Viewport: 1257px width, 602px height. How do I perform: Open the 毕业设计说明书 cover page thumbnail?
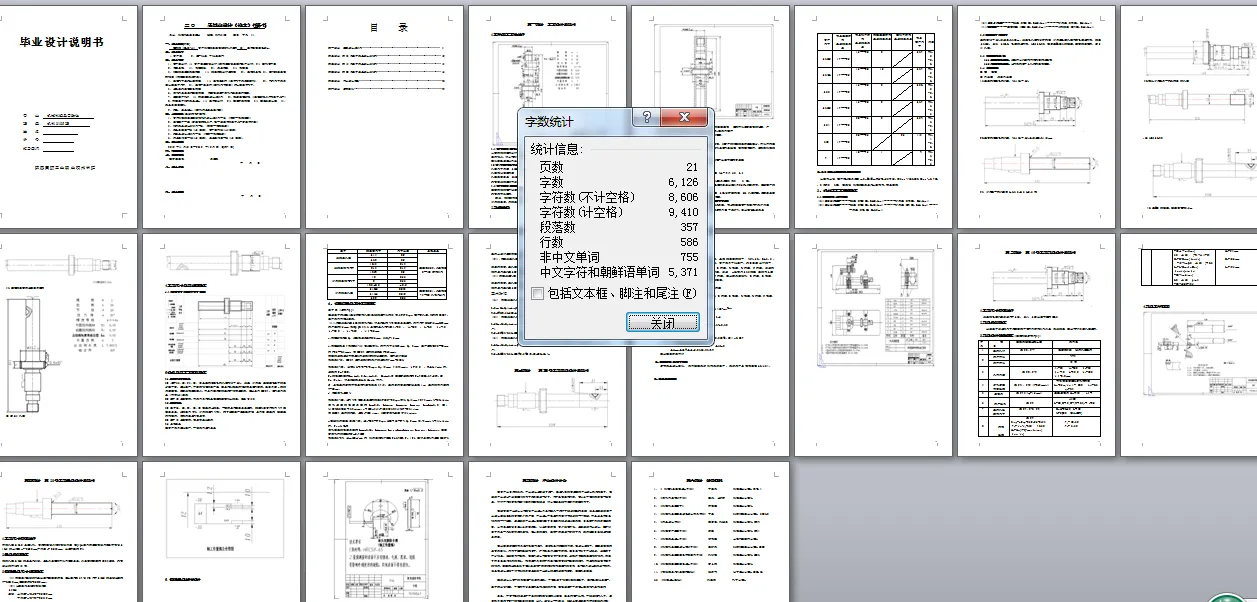[68, 115]
